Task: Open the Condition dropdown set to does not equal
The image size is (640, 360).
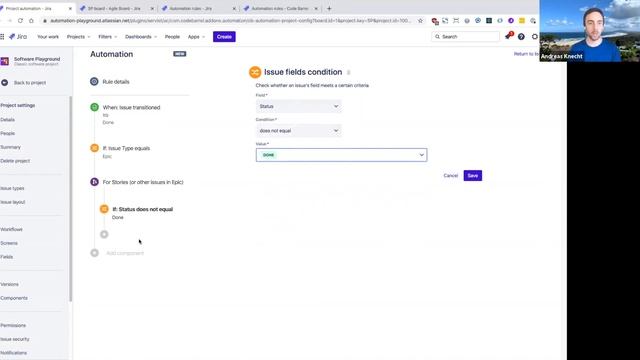Action: point(298,131)
